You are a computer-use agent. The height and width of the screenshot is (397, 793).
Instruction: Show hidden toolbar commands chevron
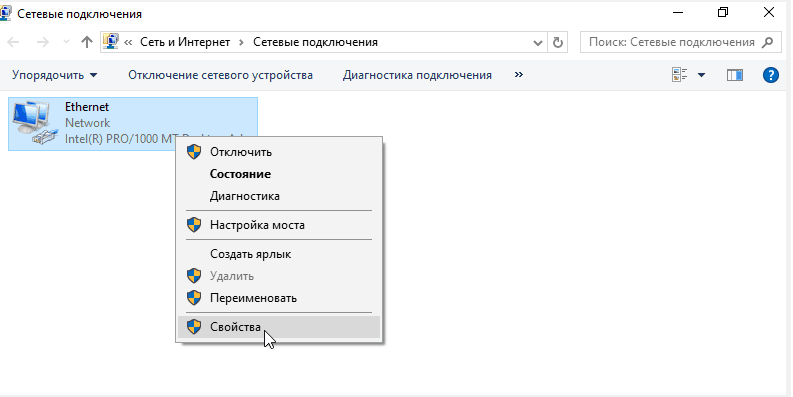pyautogui.click(x=518, y=75)
